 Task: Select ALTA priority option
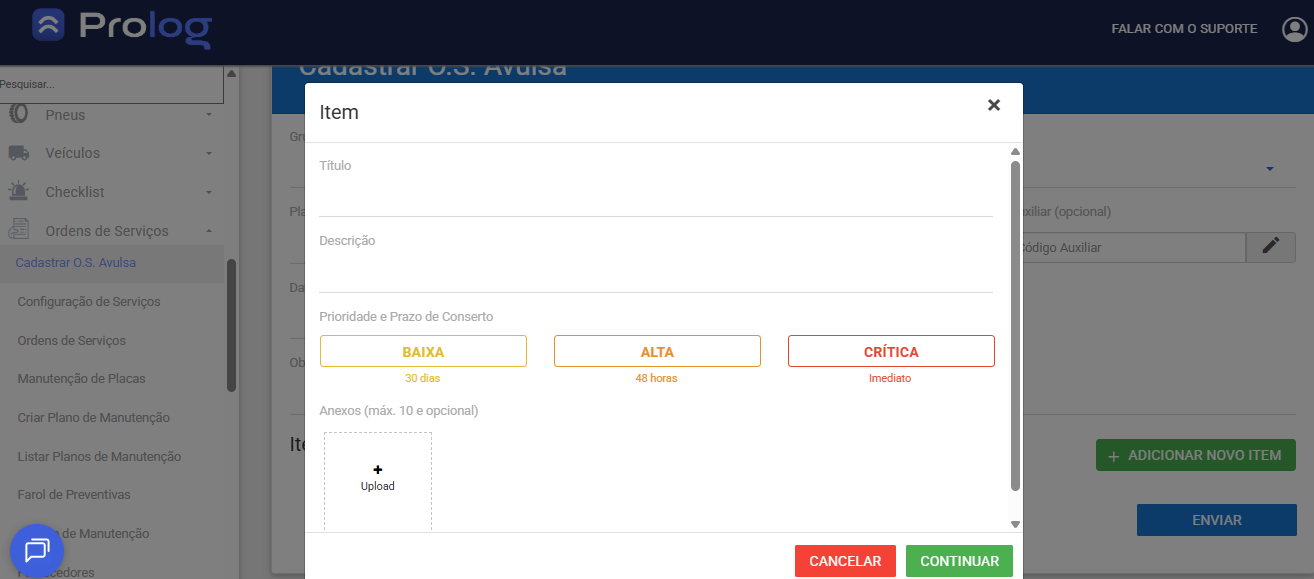point(657,351)
